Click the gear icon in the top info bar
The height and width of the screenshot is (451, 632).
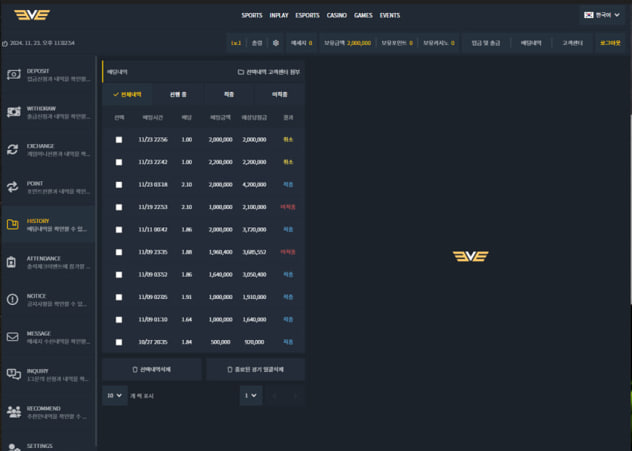tap(276, 43)
